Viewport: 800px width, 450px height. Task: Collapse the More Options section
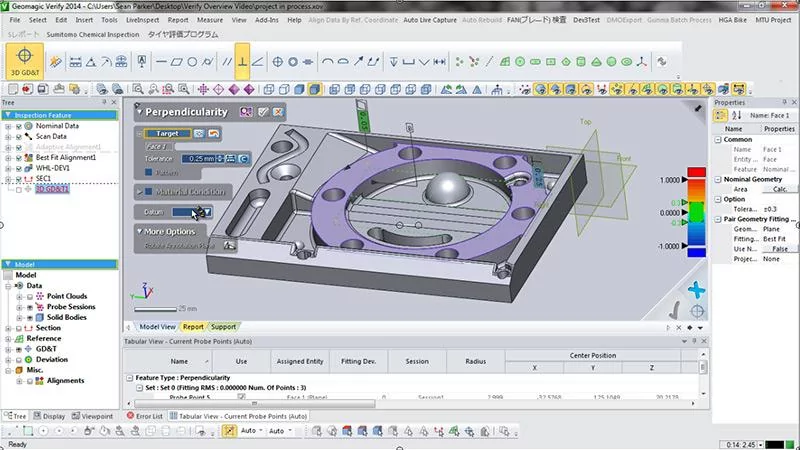click(139, 231)
